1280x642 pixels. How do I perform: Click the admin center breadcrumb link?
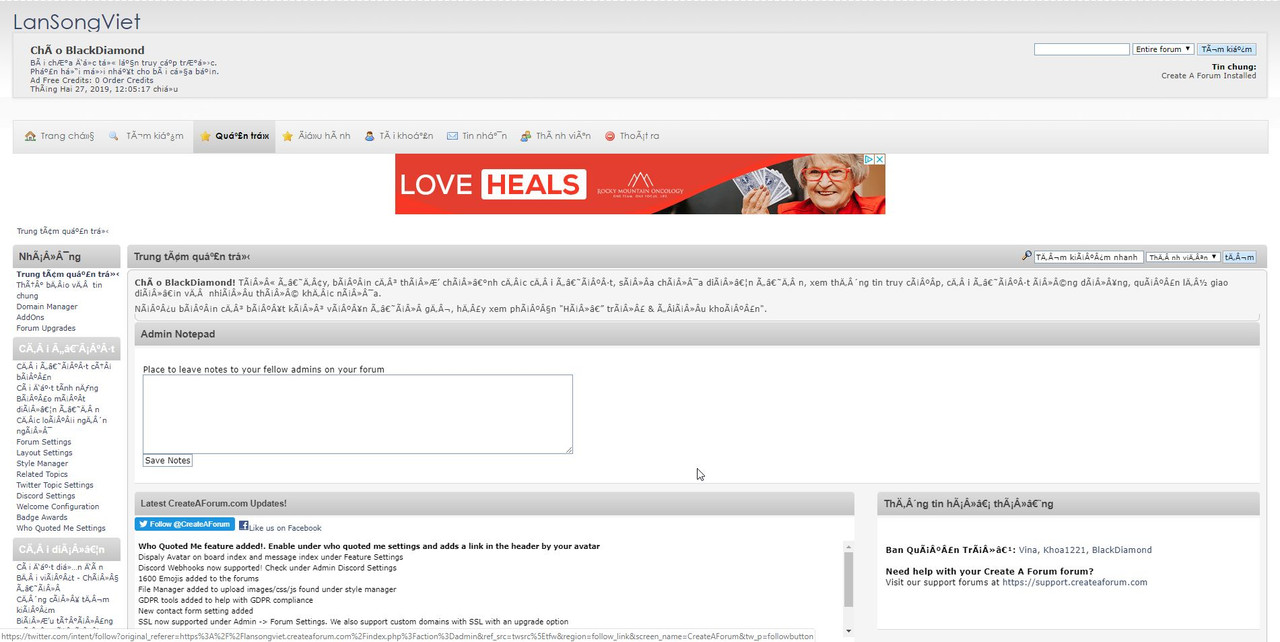tap(63, 231)
